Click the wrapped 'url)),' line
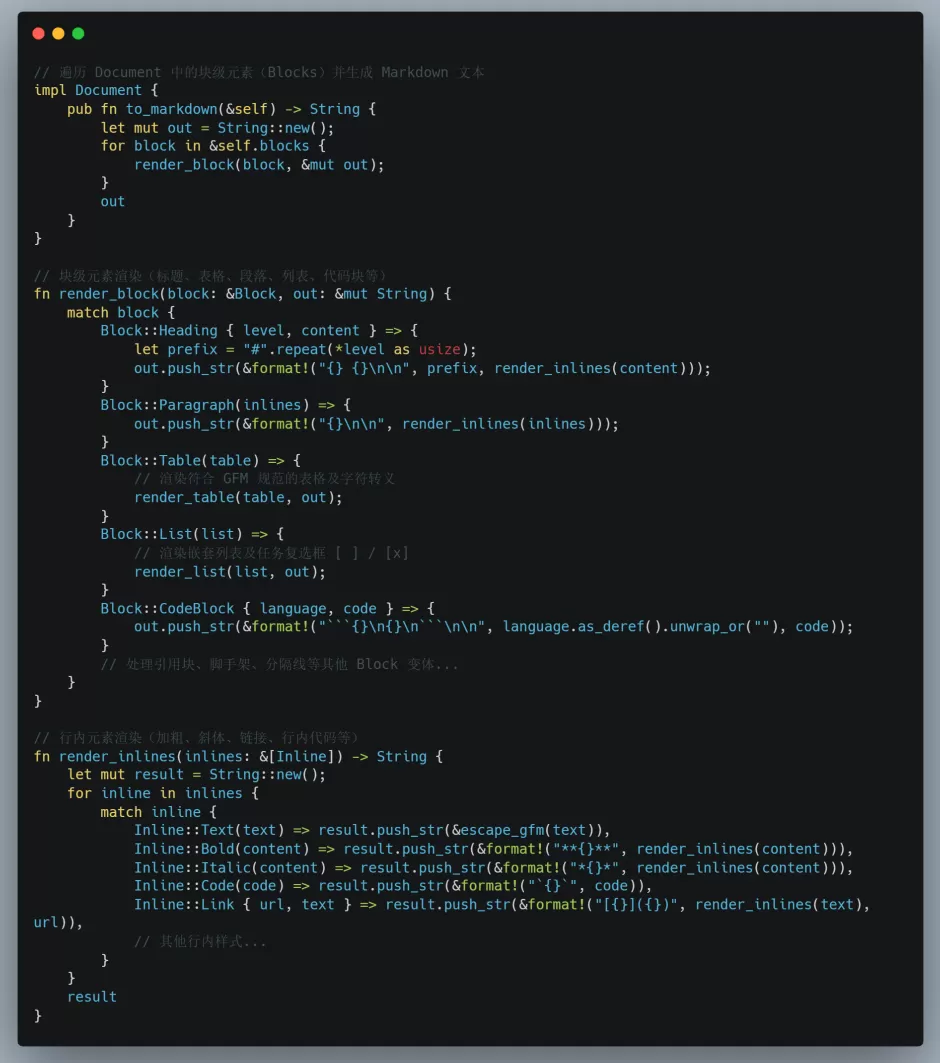Screen dimensions: 940x1063 click(x=58, y=923)
